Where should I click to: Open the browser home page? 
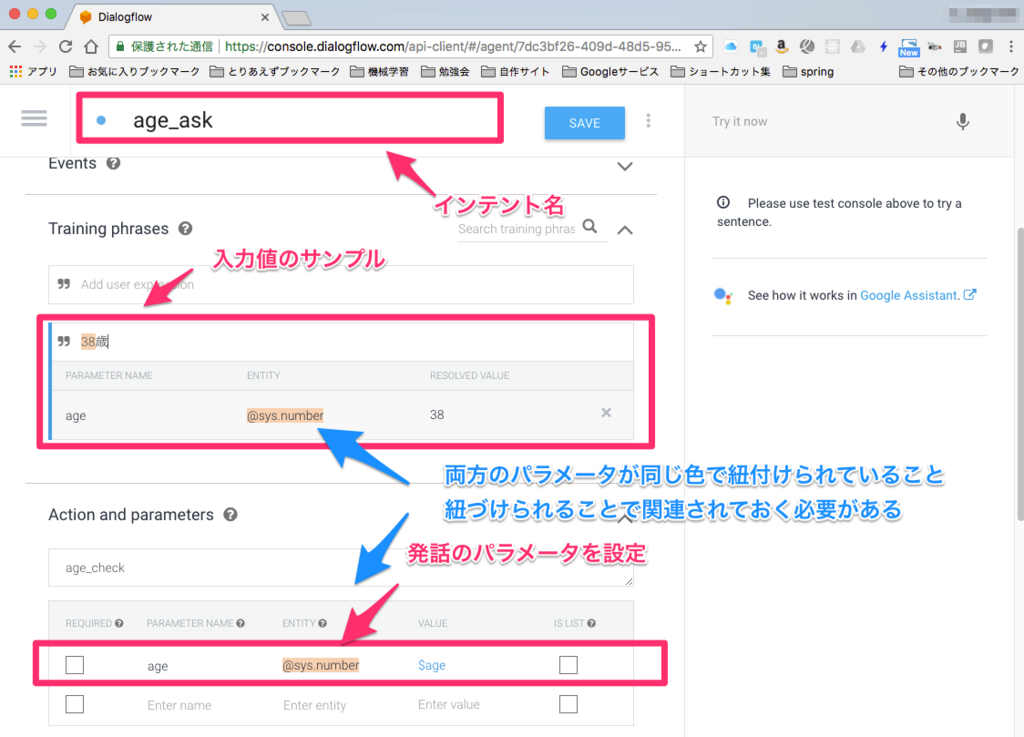[91, 46]
